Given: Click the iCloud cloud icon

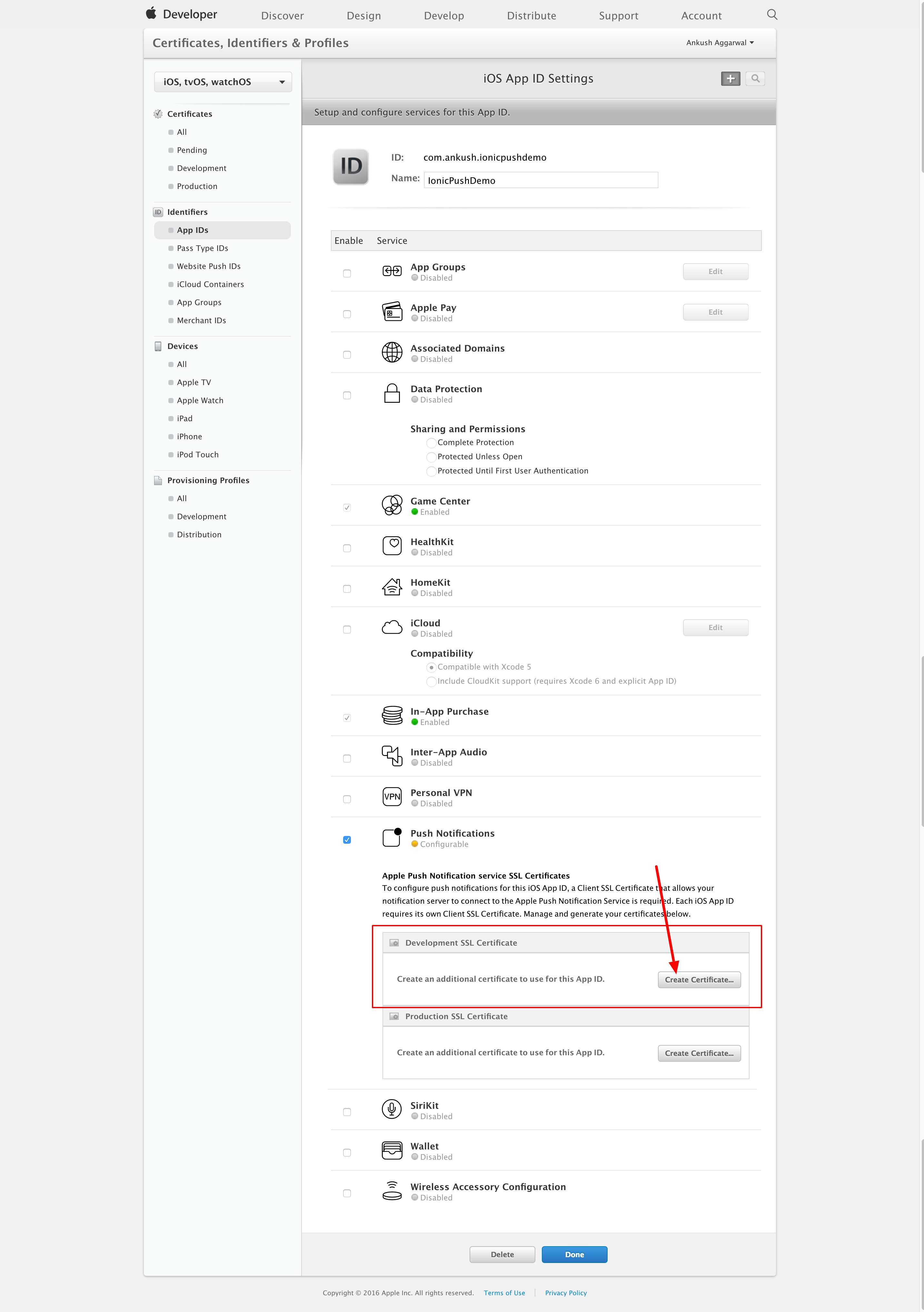Looking at the screenshot, I should 392,627.
